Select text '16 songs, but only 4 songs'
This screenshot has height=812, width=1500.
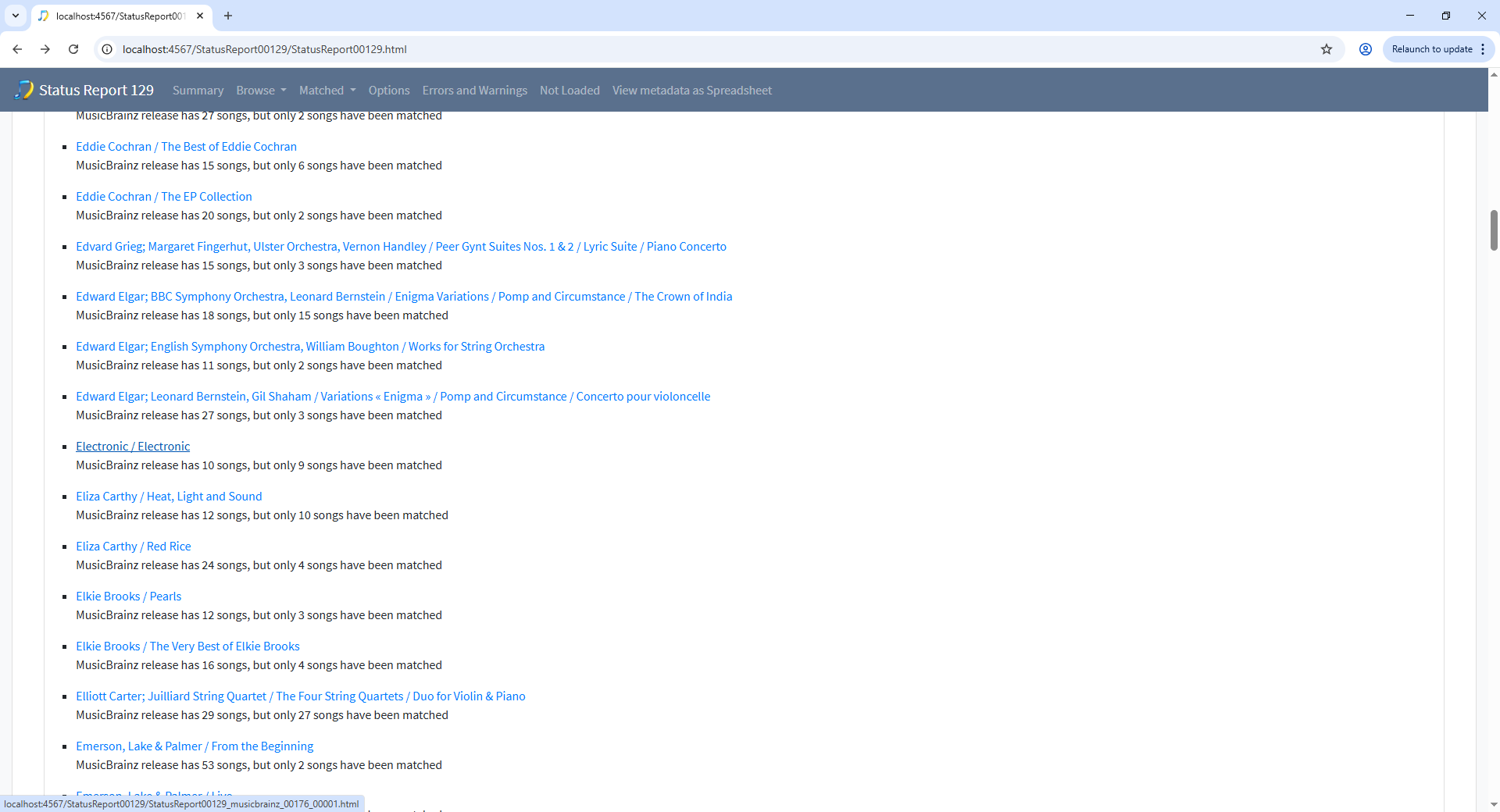(x=270, y=665)
